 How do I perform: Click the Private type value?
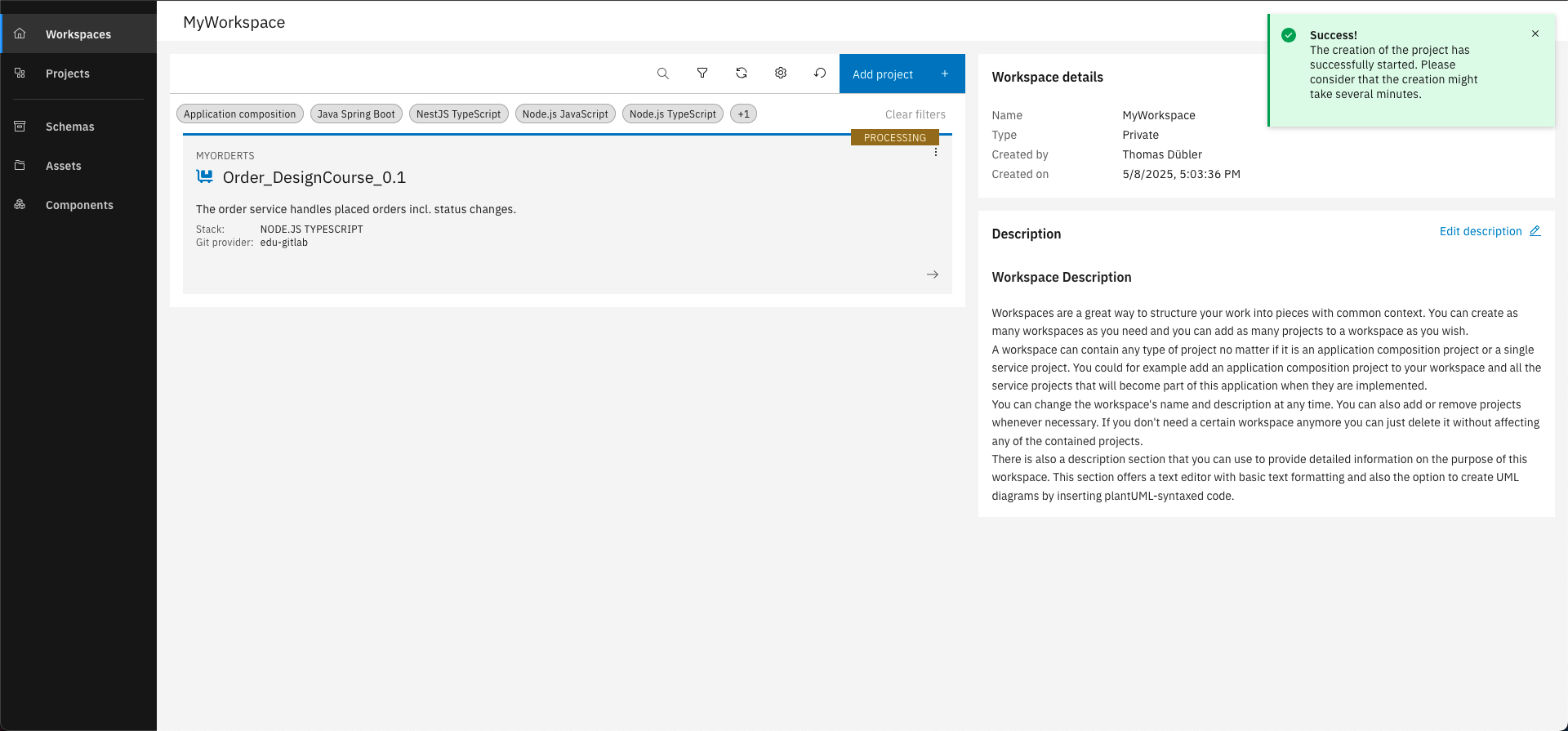pyautogui.click(x=1141, y=135)
